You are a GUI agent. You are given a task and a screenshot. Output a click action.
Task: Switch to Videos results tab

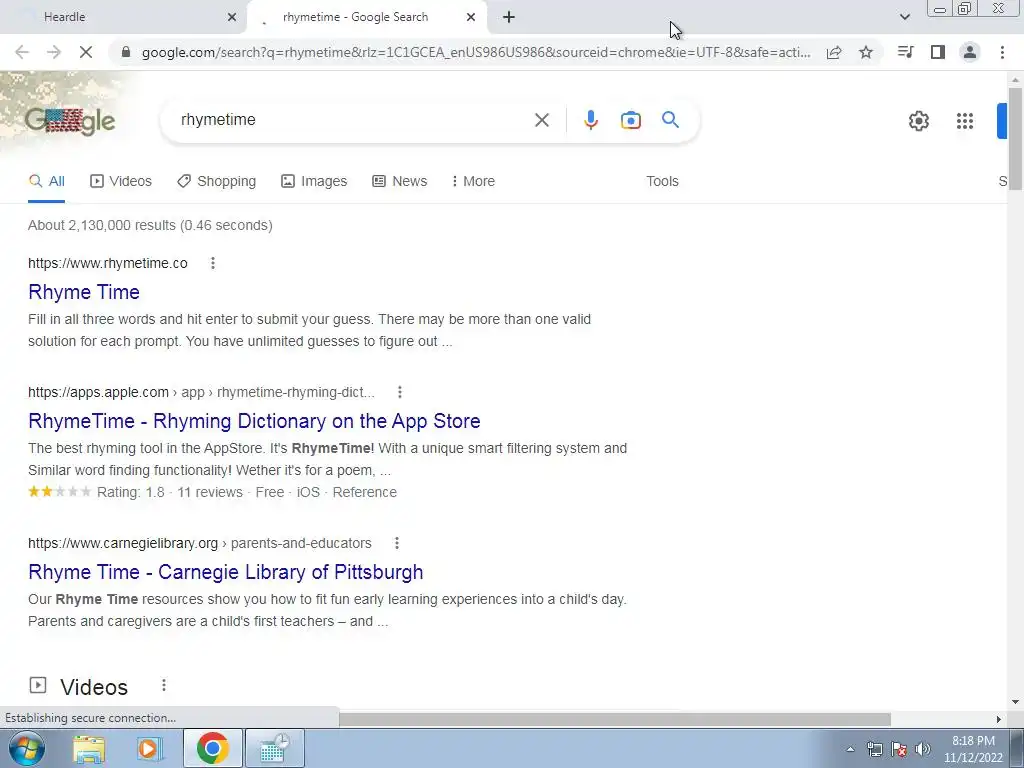(x=121, y=181)
